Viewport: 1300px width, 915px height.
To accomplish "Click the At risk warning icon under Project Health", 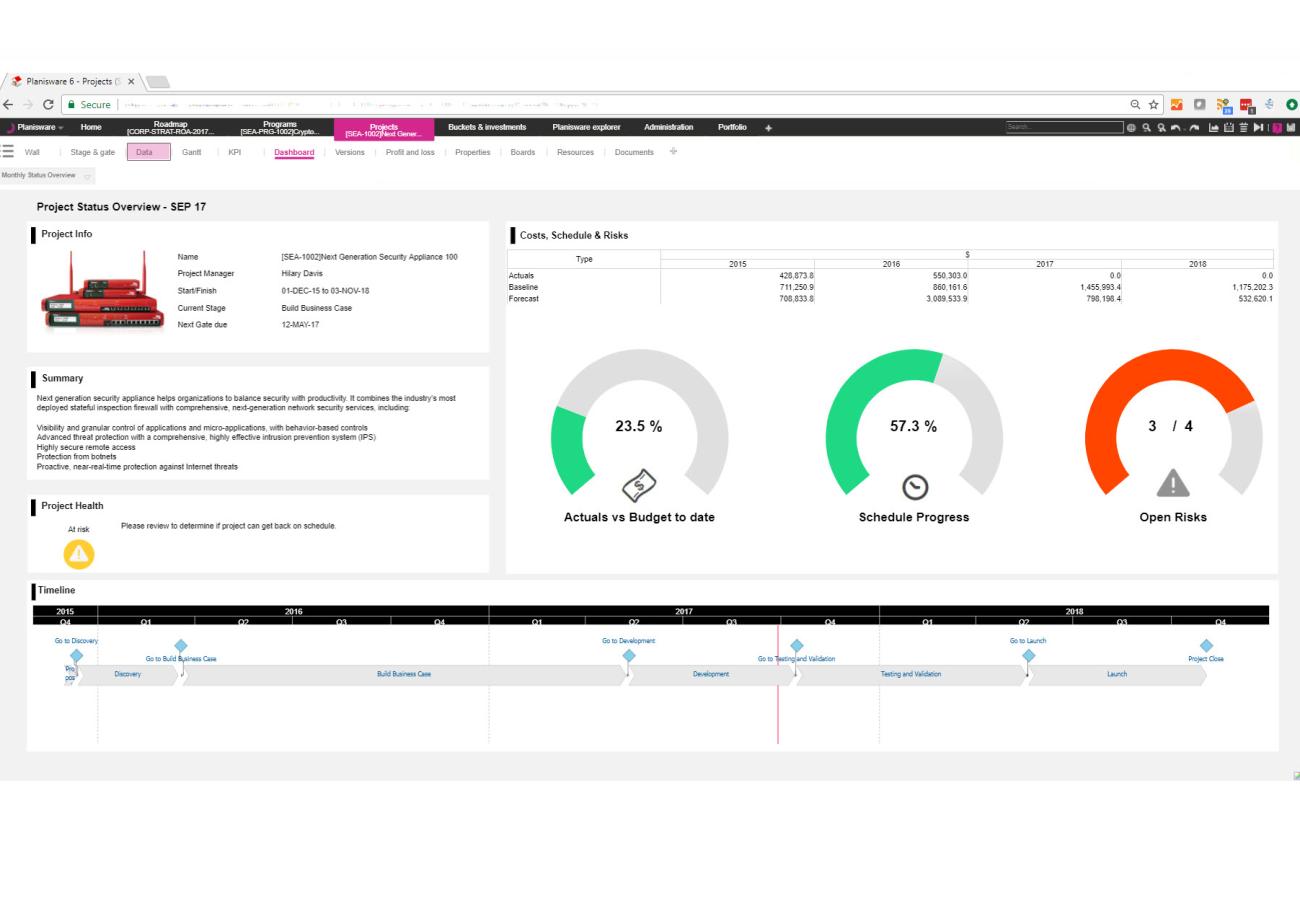I will pyautogui.click(x=77, y=551).
